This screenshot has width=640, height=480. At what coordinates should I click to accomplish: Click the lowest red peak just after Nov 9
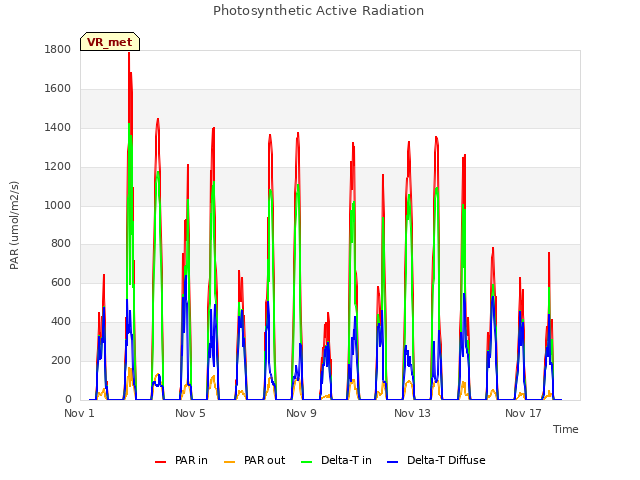click(x=328, y=313)
